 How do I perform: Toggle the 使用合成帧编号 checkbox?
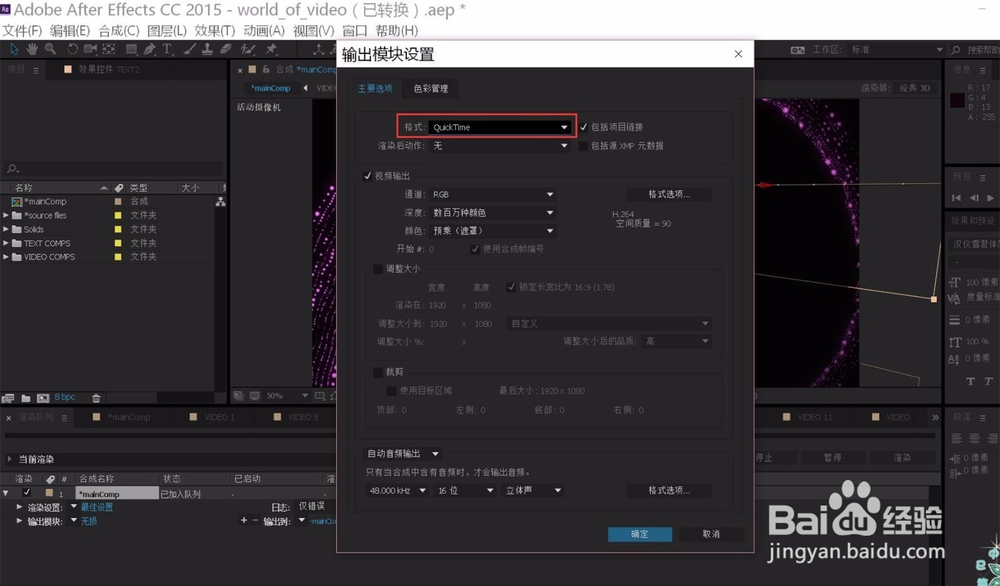click(x=474, y=249)
